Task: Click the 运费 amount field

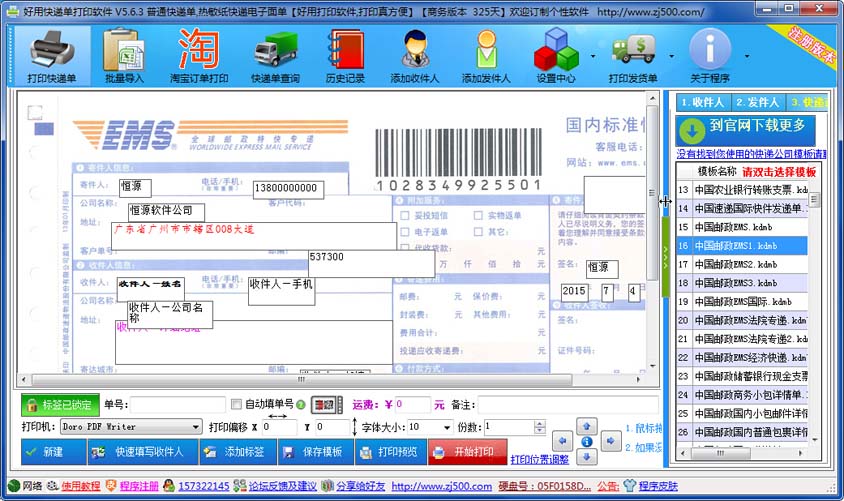Action: pos(412,405)
